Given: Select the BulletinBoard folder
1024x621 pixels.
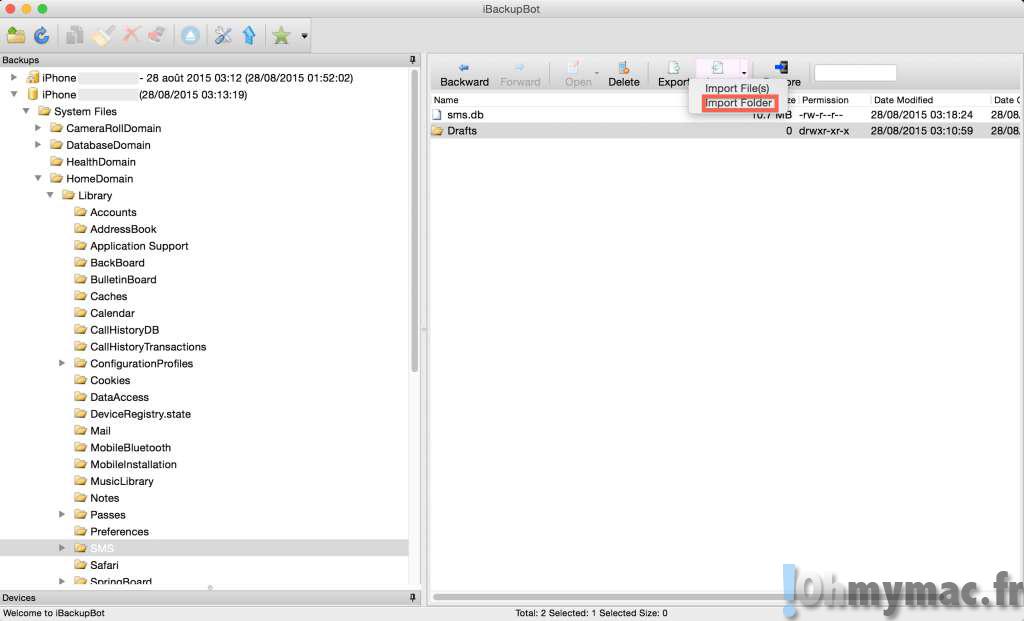Looking at the screenshot, I should (123, 279).
